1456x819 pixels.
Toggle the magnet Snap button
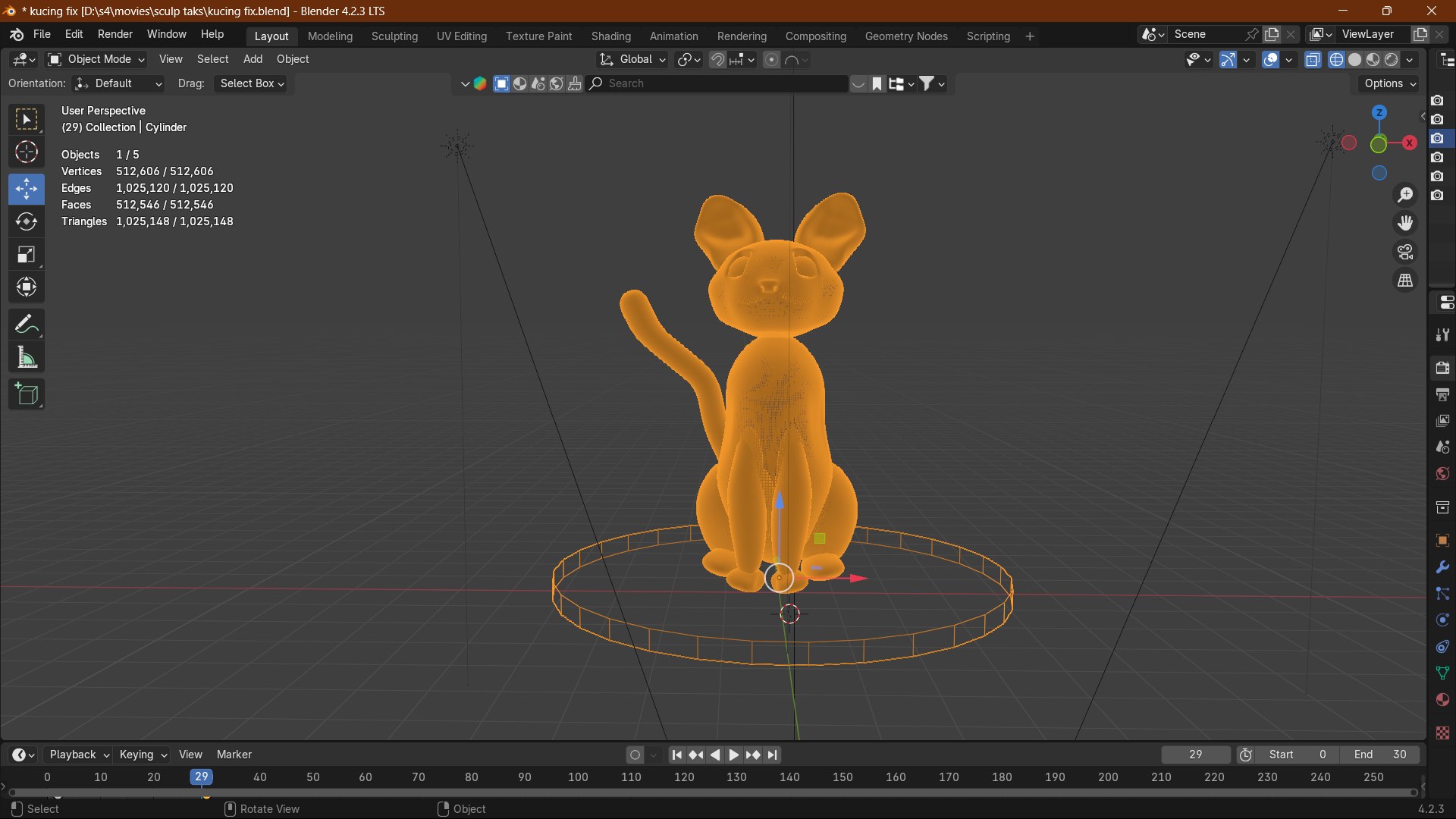717,59
